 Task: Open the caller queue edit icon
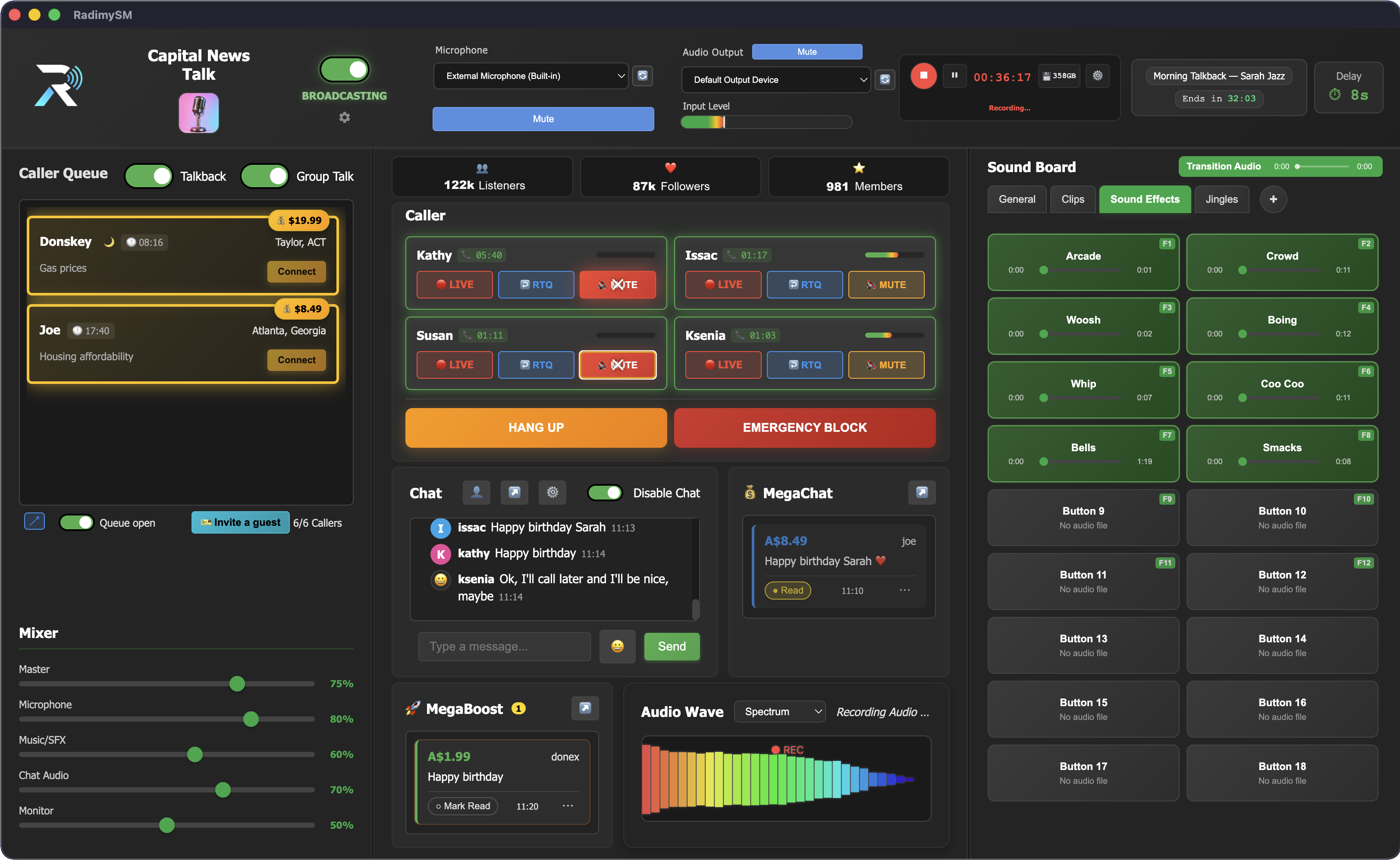pos(34,521)
